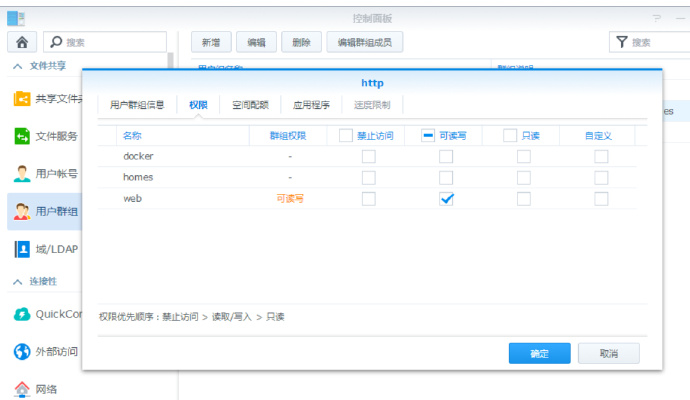Open the Shared Folder icon (共享文件夹)
Viewport: 690px width, 400px height.
(22, 99)
